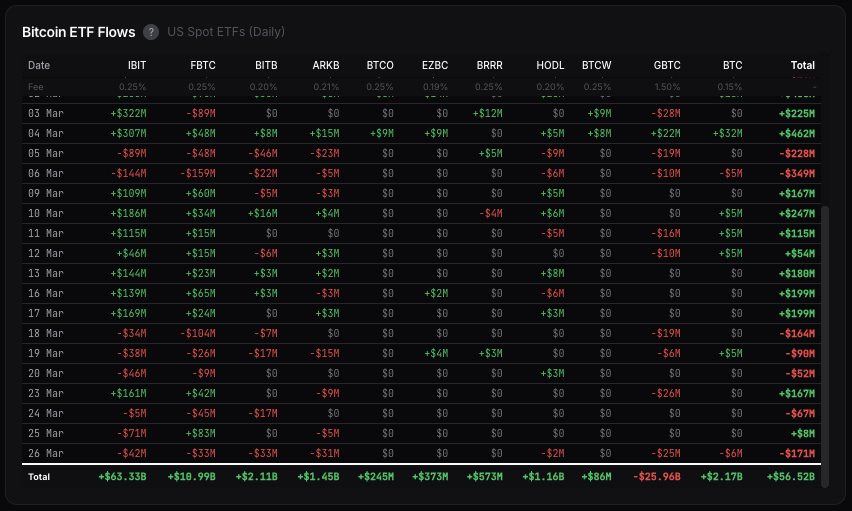Click the IBIT column header

pos(136,65)
